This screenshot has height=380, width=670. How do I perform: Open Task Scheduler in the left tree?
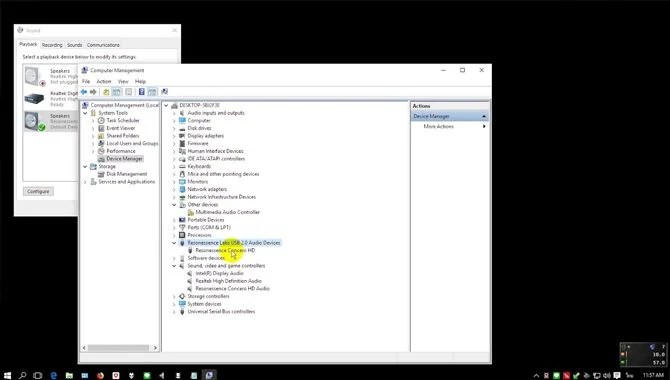(123, 121)
